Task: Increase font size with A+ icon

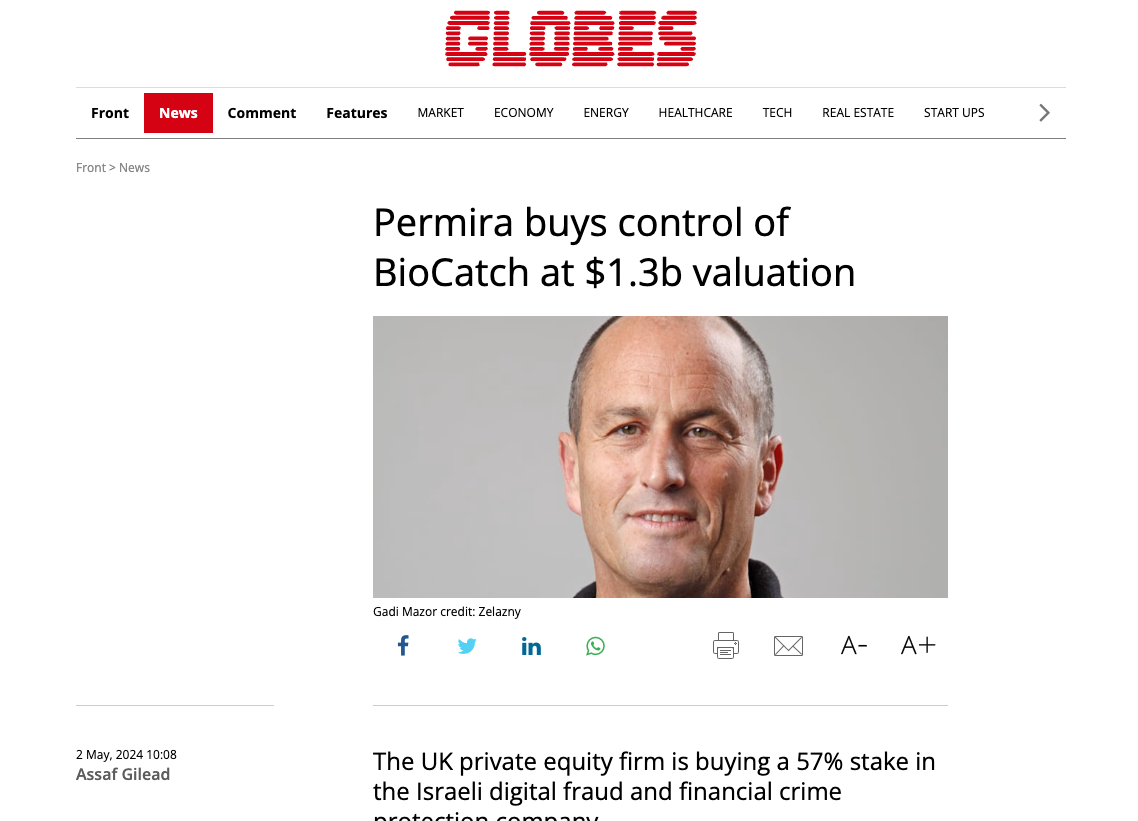Action: [x=918, y=646]
